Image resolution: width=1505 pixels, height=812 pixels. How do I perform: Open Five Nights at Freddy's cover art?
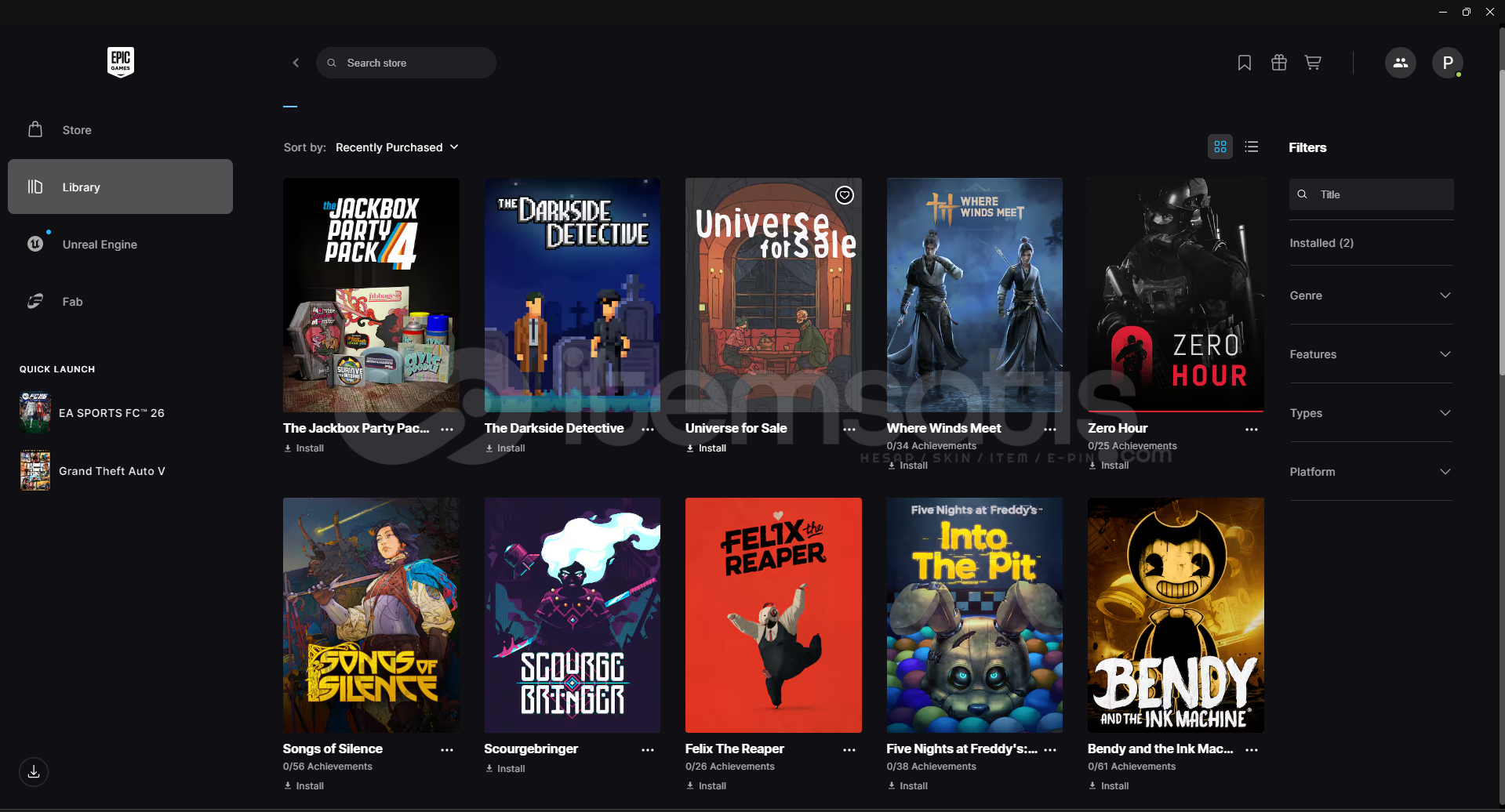(x=975, y=615)
